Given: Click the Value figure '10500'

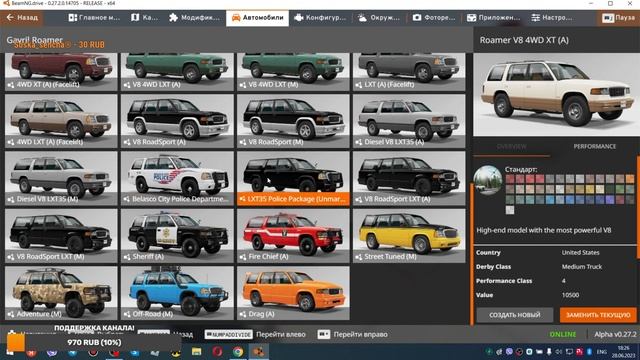Looking at the screenshot, I should (570, 295).
